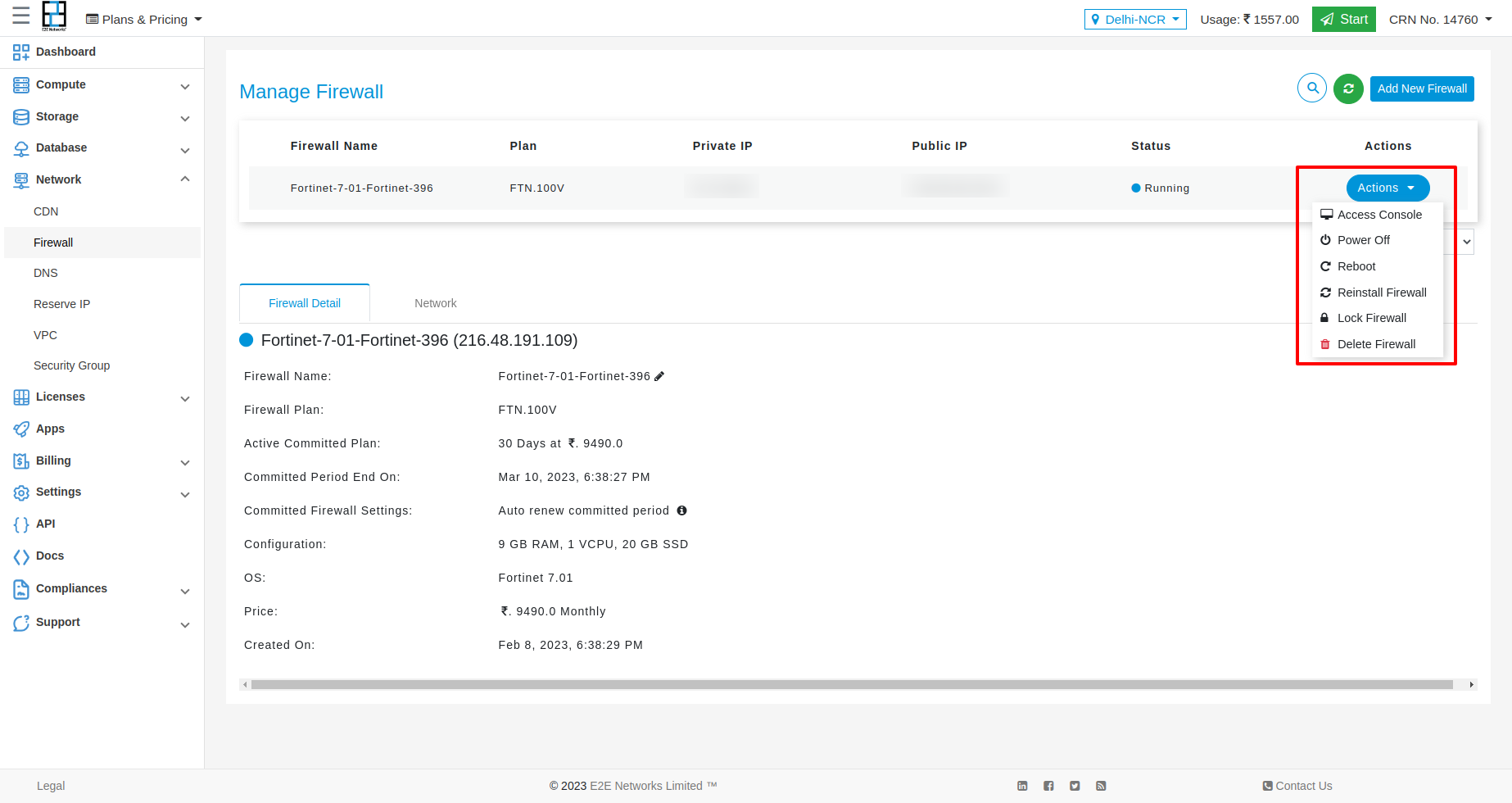
Task: Collapse the Network section chevron
Action: pos(185,179)
